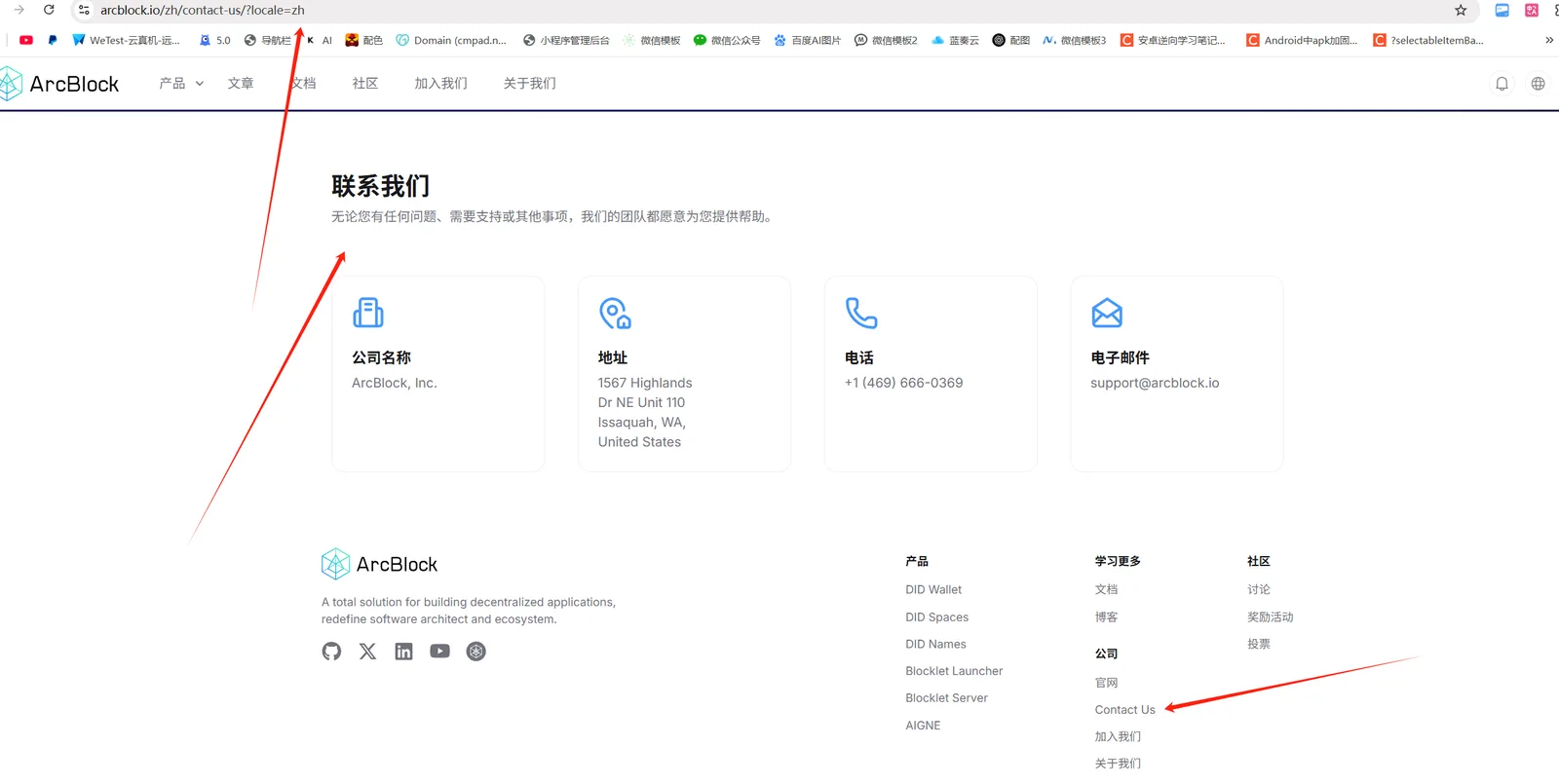The image size is (1559, 784).
Task: Open the PayPal bookmark icon
Action: (52, 40)
